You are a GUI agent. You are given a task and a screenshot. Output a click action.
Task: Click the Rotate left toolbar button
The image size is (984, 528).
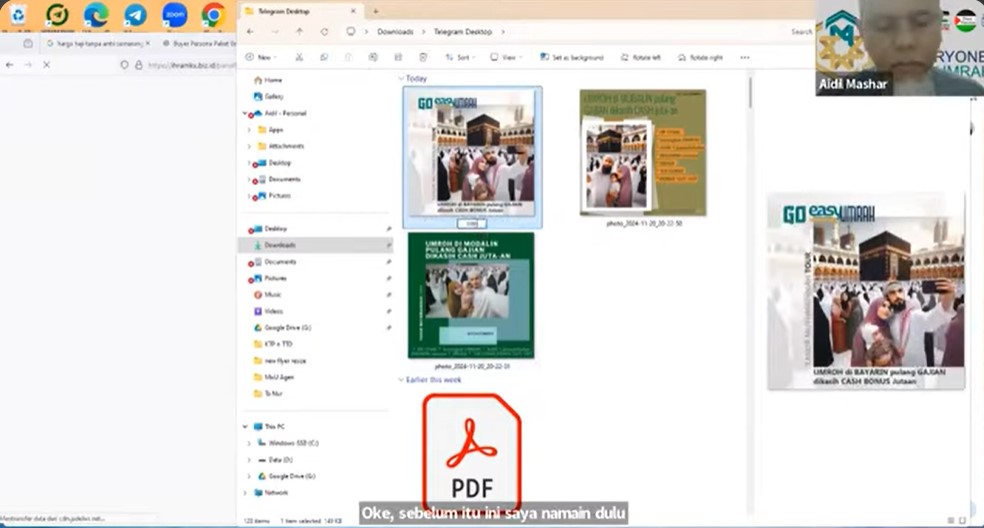640,57
